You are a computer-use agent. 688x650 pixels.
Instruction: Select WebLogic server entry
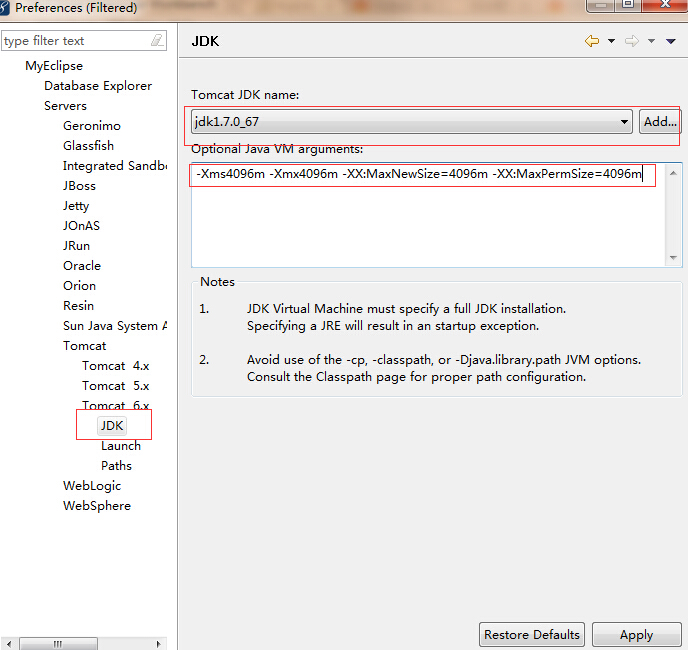92,486
